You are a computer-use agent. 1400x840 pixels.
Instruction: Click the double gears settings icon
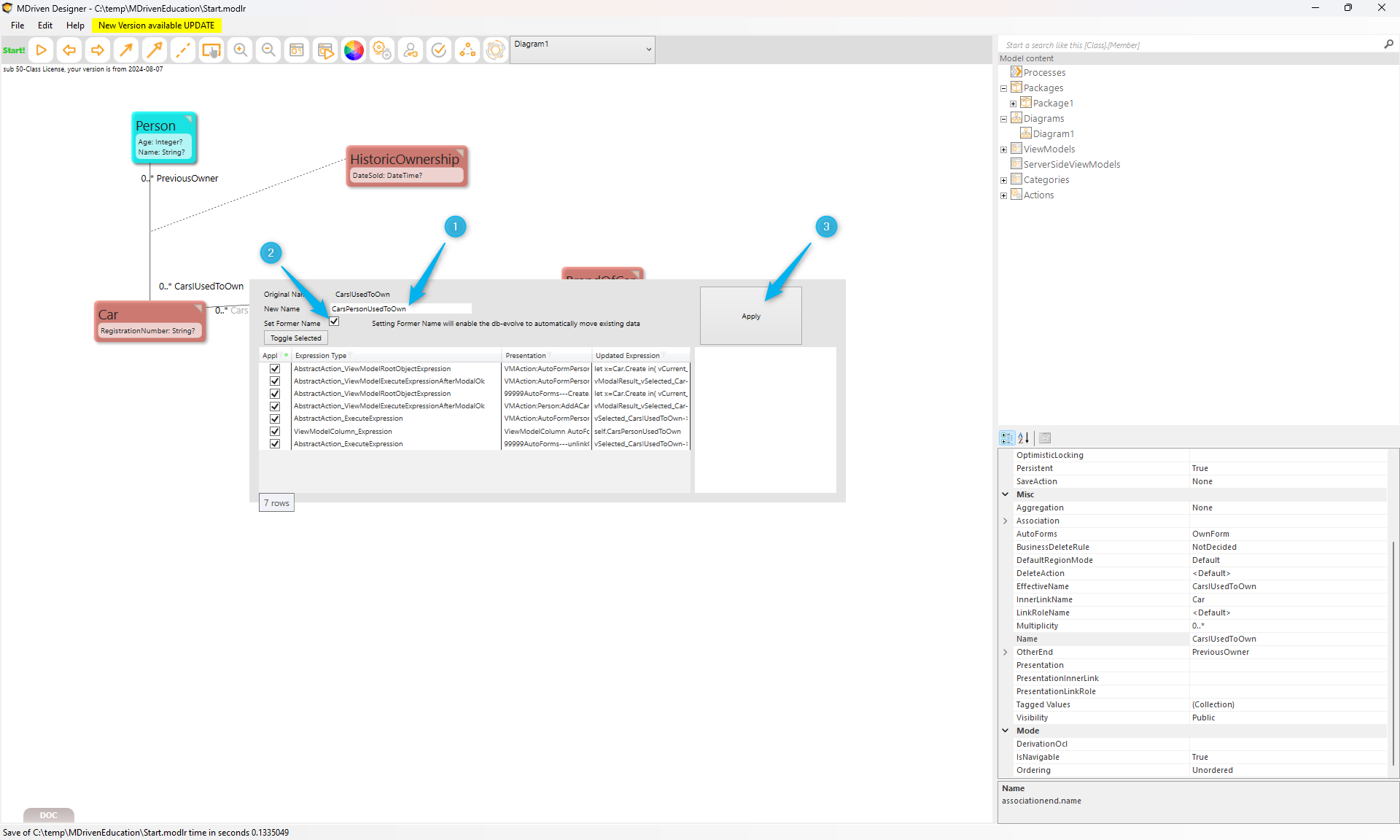(x=382, y=50)
